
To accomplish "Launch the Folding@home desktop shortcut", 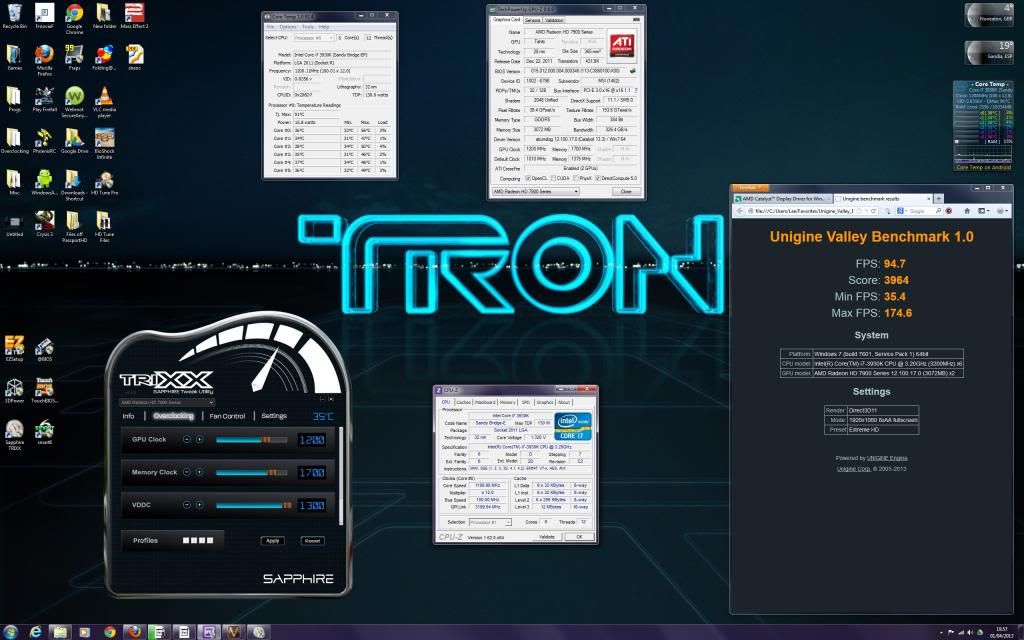I will [104, 57].
